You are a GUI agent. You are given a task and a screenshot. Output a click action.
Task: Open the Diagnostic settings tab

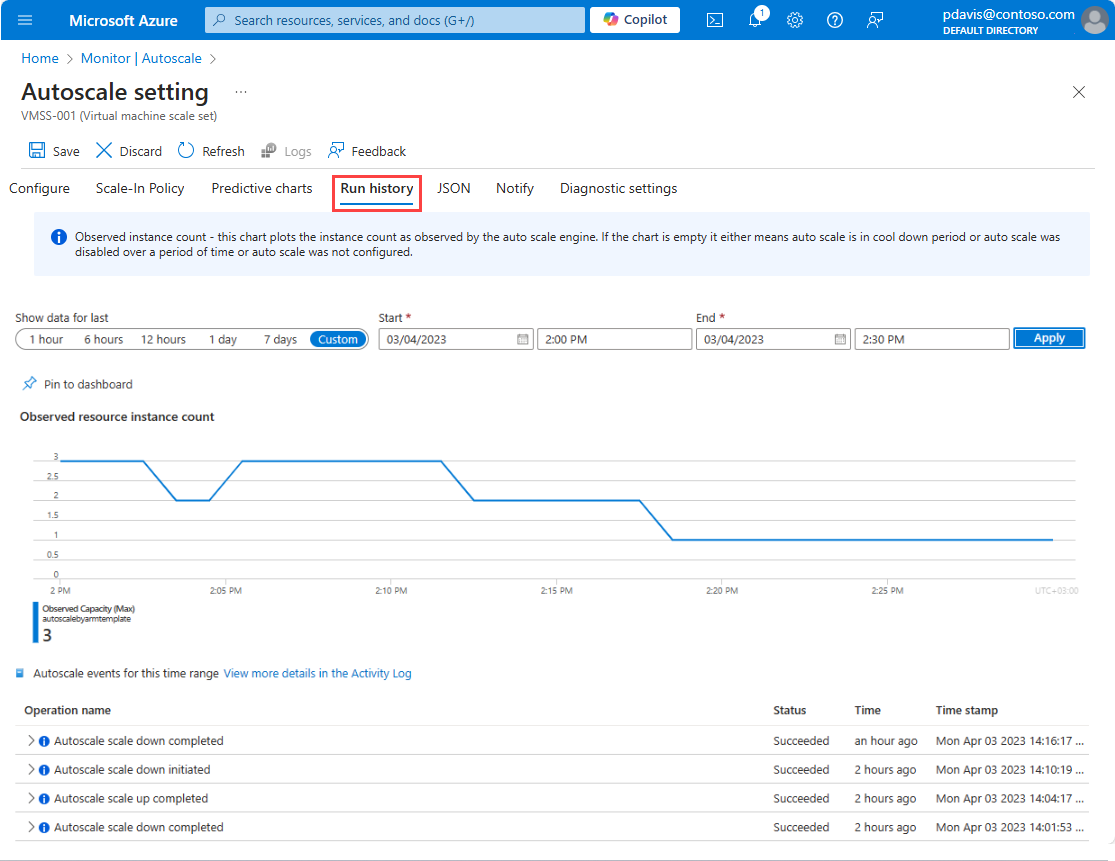[618, 188]
